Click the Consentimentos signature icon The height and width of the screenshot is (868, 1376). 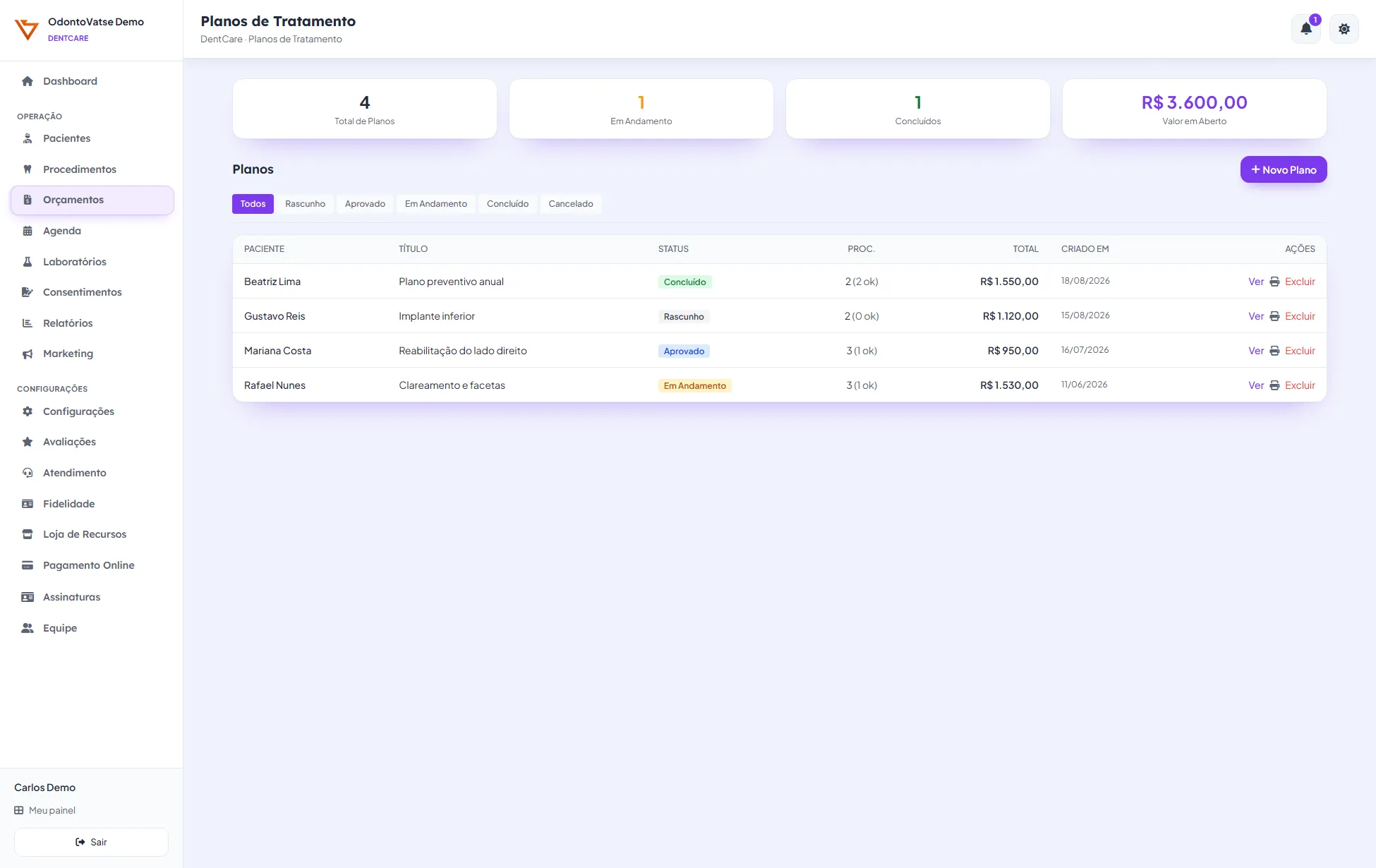click(x=28, y=292)
